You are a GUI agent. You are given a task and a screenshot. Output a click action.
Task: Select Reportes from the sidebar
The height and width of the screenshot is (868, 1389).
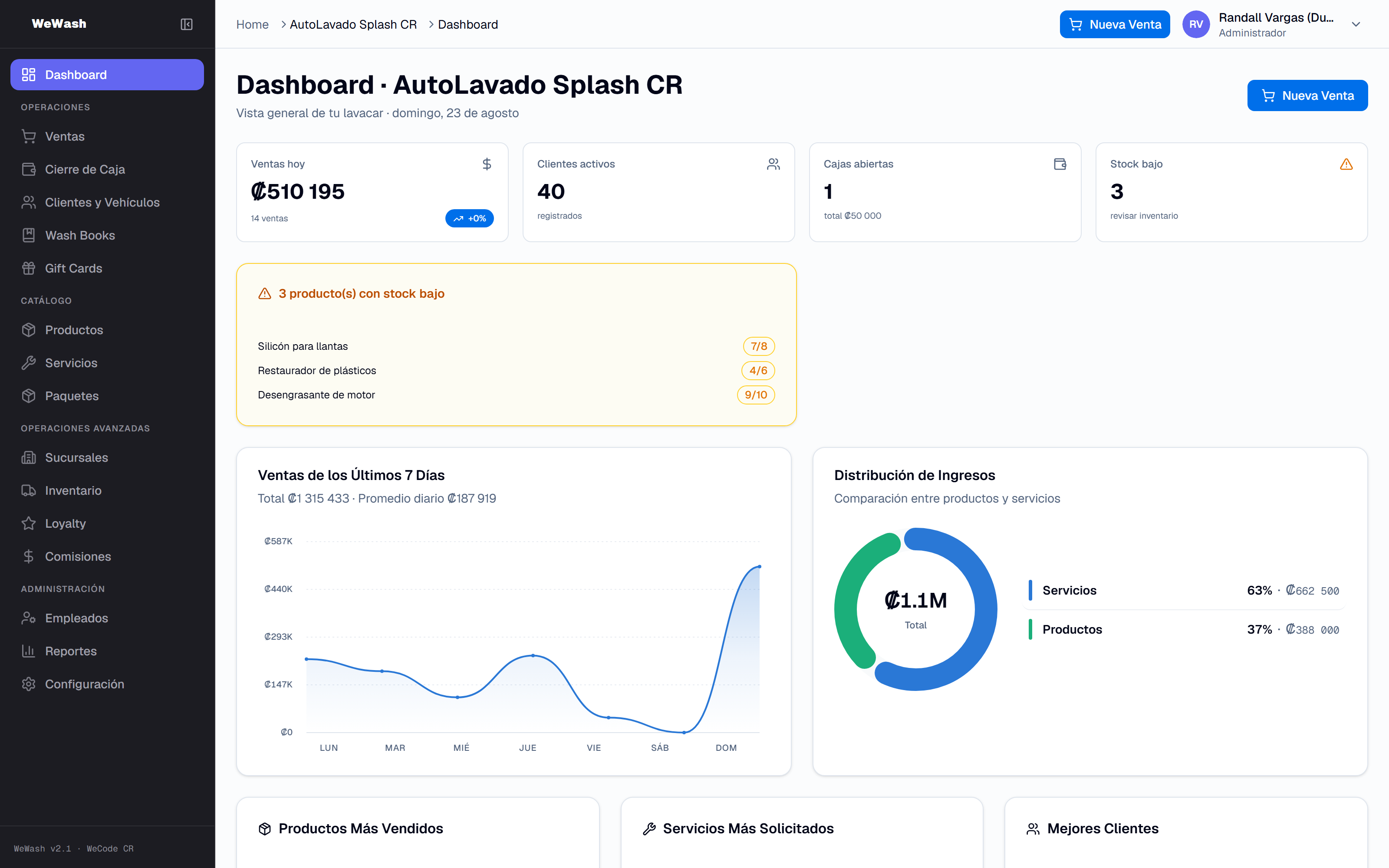click(107, 651)
